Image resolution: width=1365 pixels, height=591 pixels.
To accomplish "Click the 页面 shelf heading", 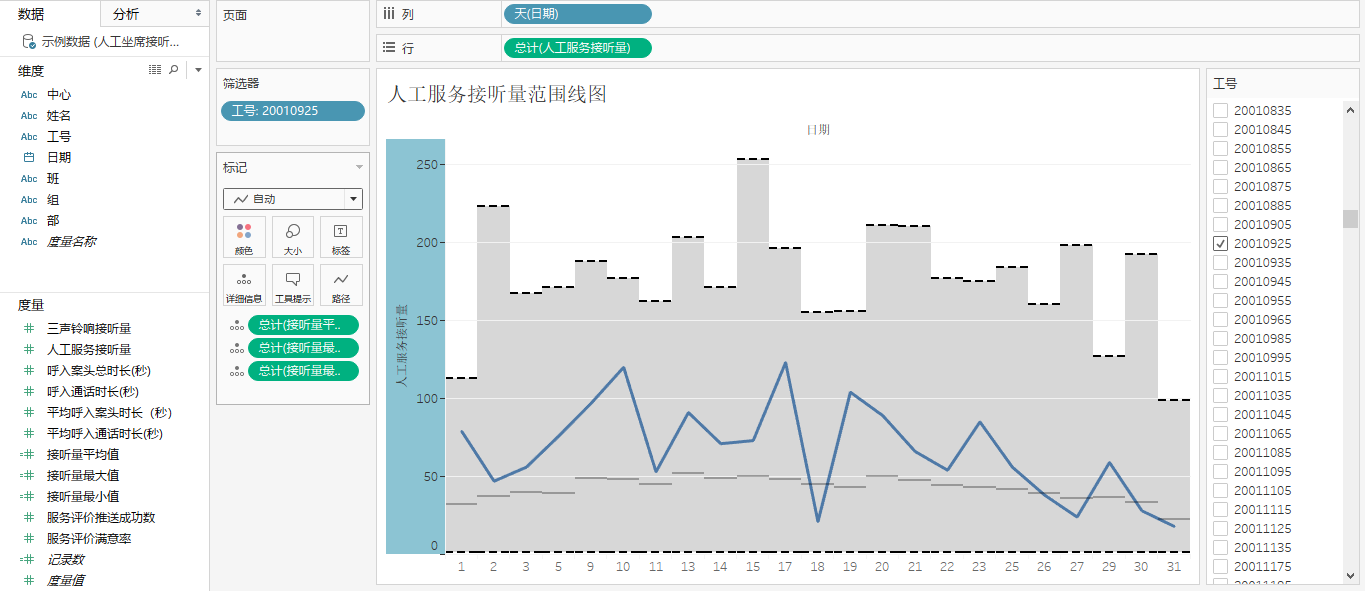I will point(235,15).
